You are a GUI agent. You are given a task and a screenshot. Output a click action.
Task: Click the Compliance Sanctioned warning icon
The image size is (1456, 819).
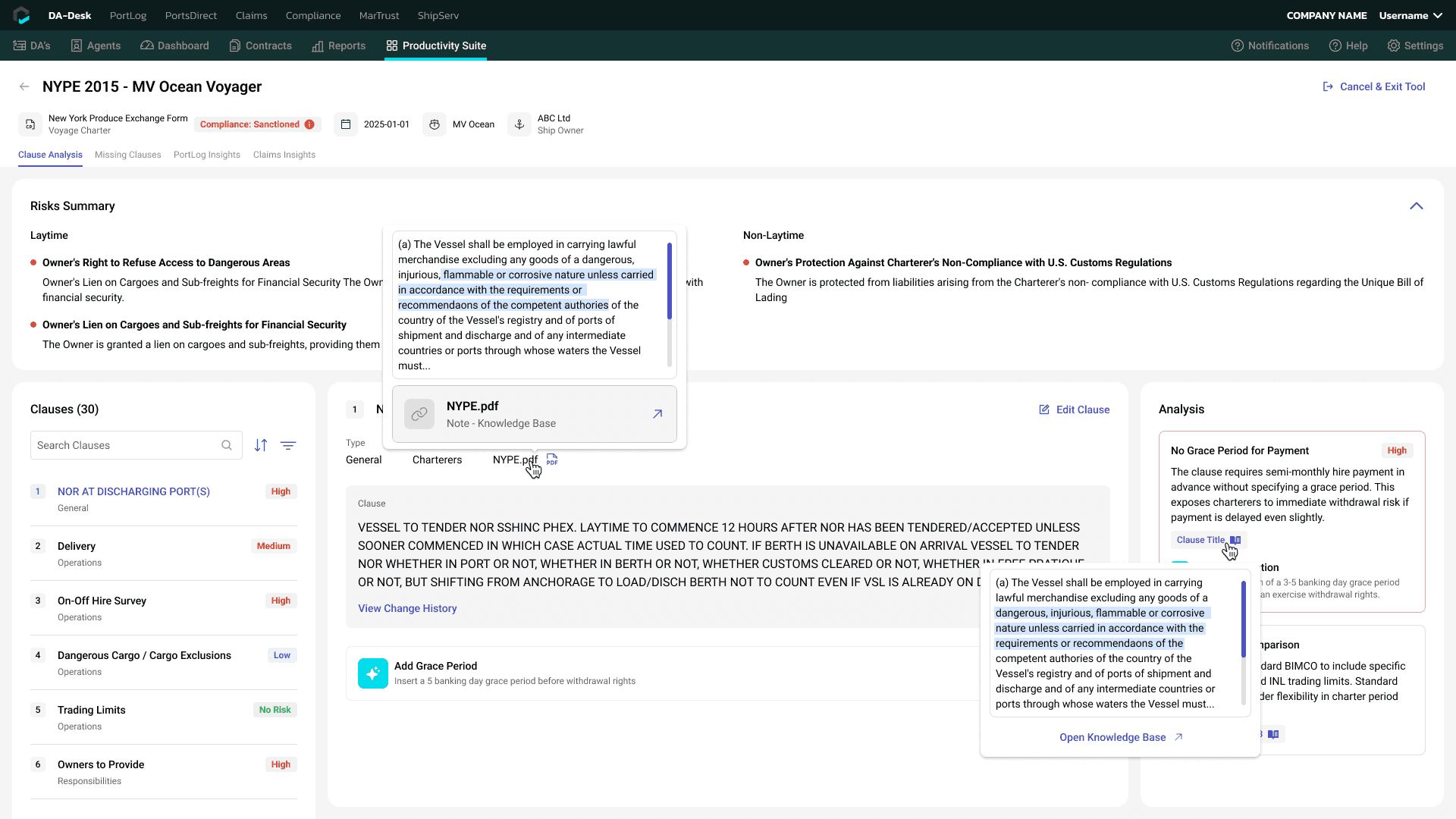(309, 124)
